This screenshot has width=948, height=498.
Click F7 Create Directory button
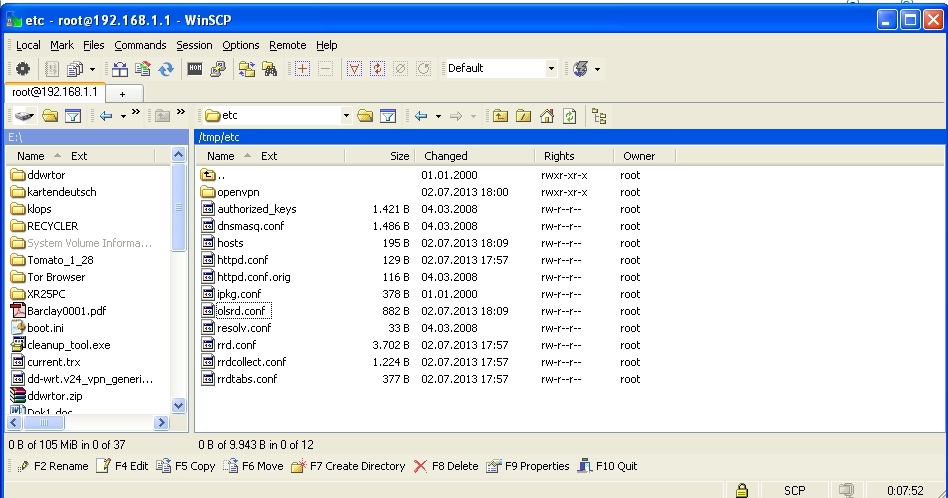click(x=348, y=466)
